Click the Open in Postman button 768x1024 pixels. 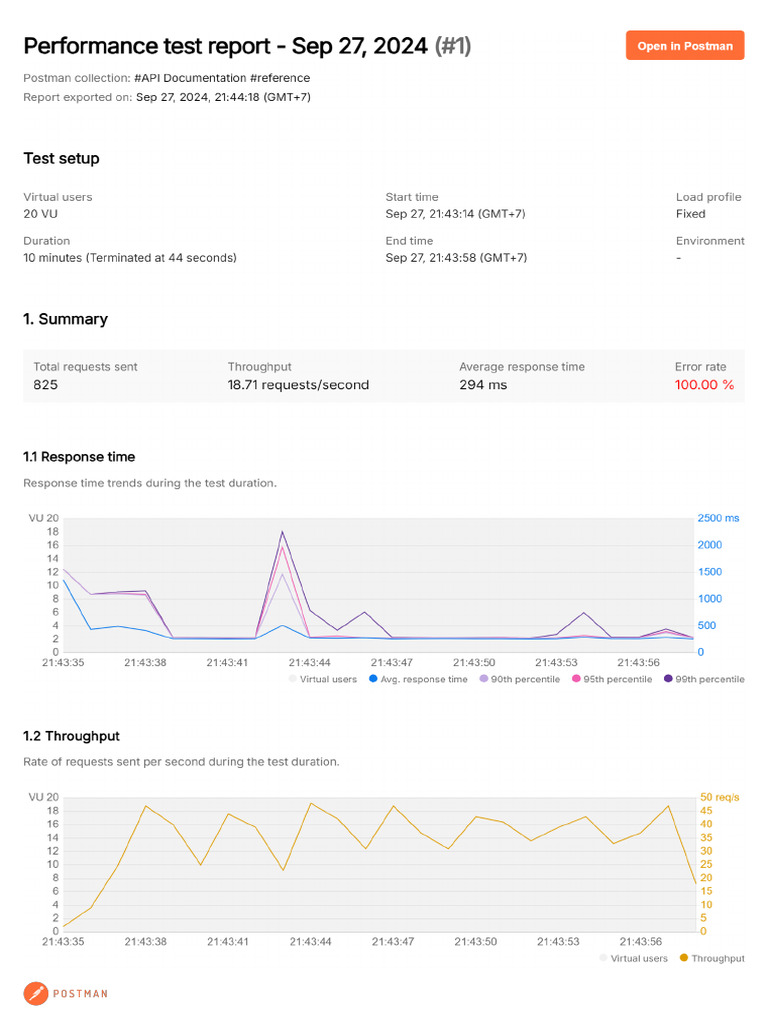click(685, 46)
